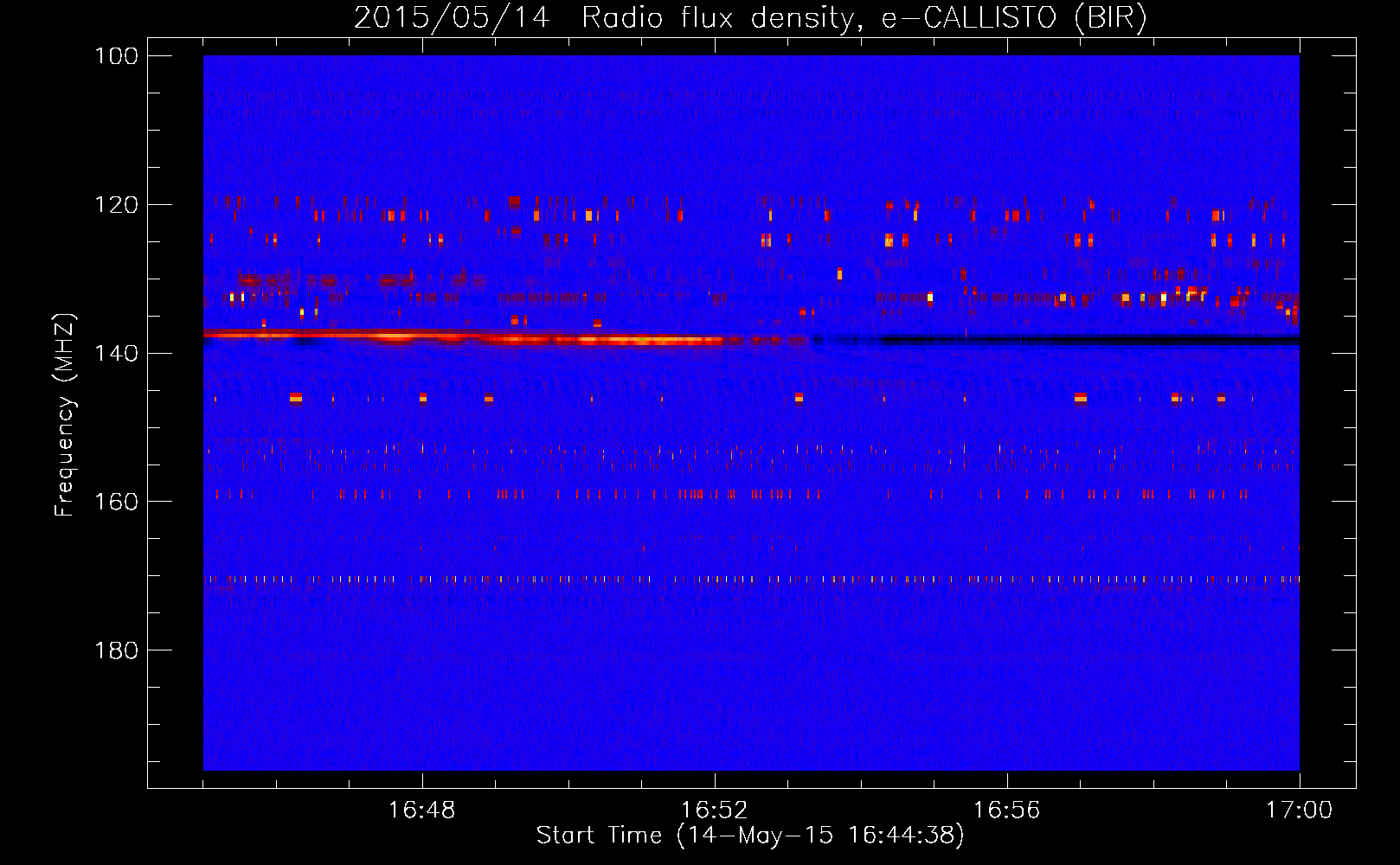This screenshot has height=865, width=1400.
Task: Select the 'Frequency (MHZ)' vertical axis label
Action: (65, 415)
